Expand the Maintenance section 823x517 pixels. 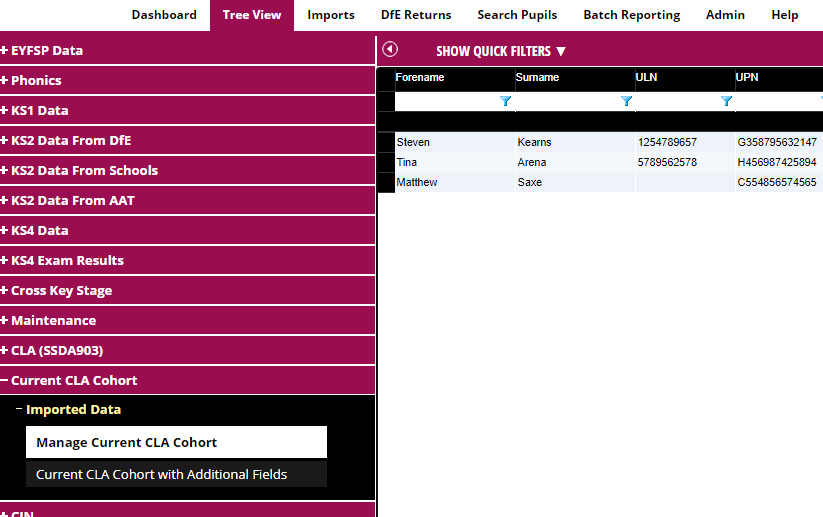[187, 320]
